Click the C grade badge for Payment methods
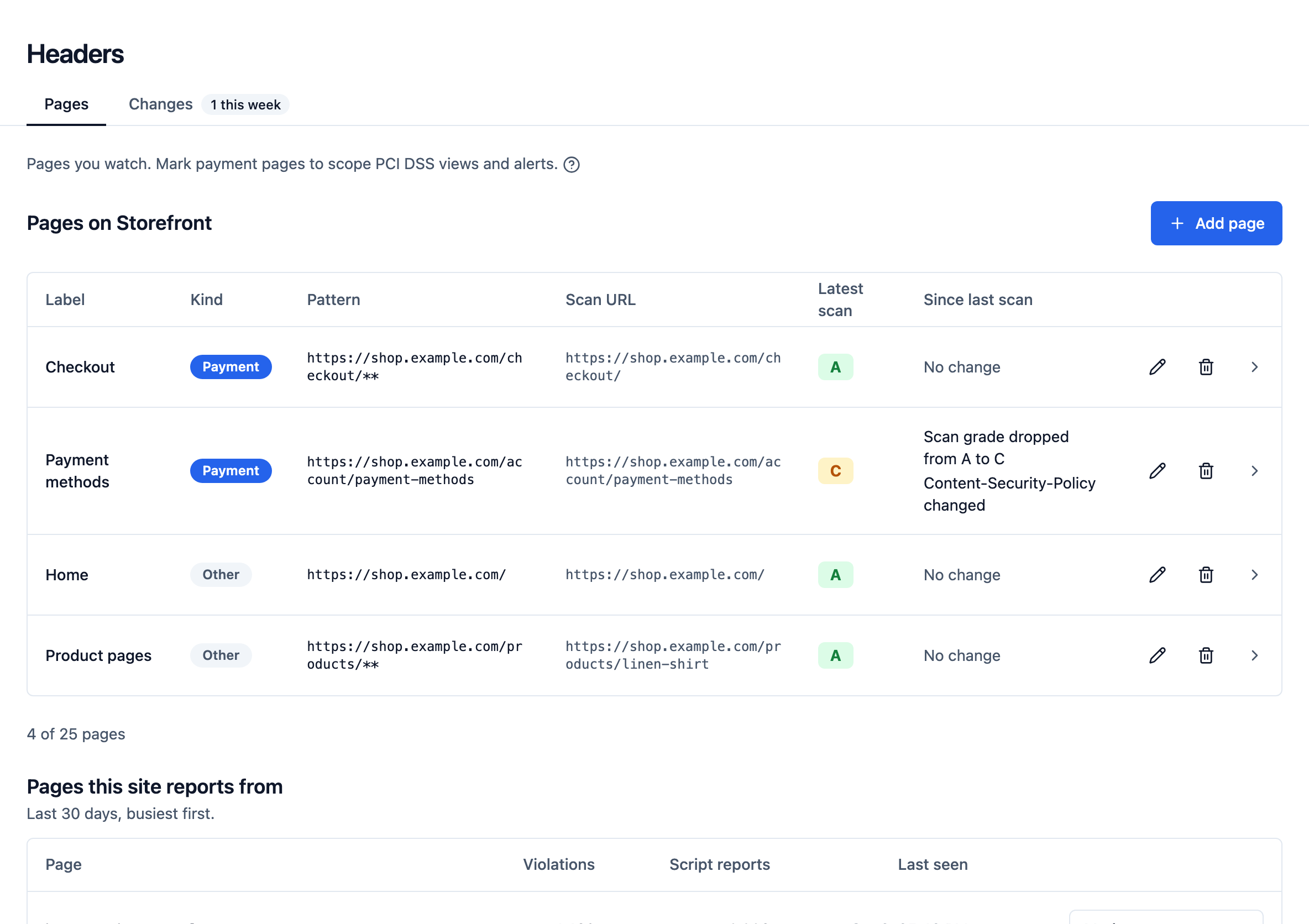Screen dimensions: 1309x924 coord(835,471)
